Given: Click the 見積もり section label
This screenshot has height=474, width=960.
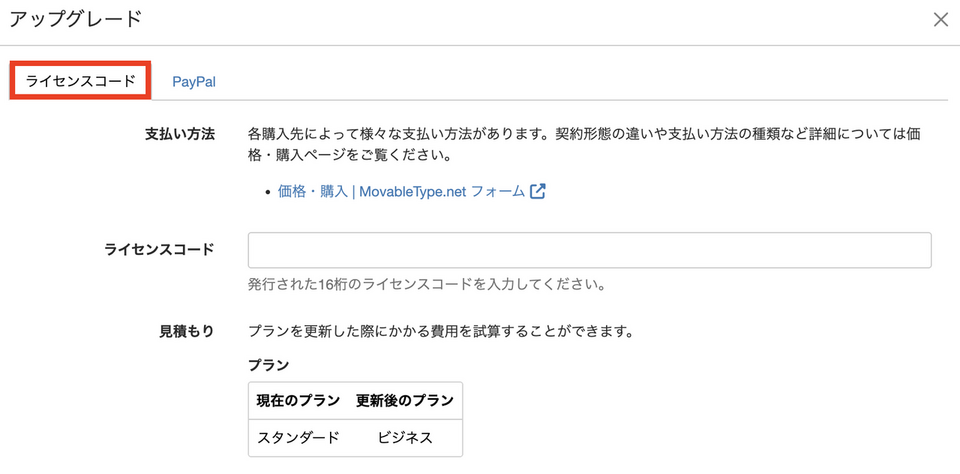Looking at the screenshot, I should (x=187, y=331).
